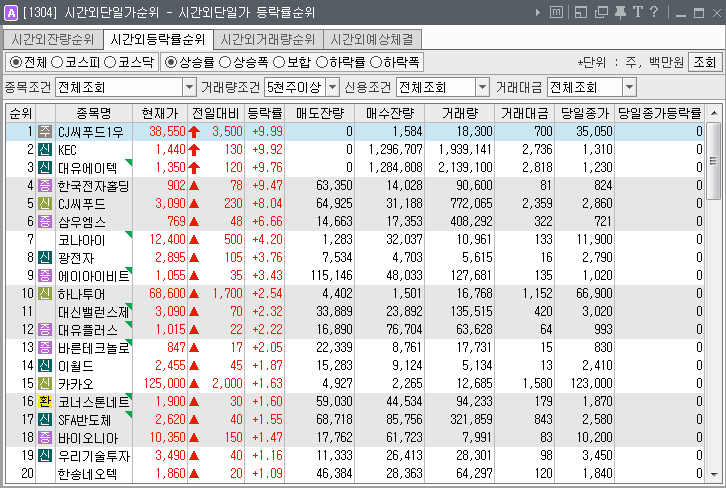Click KEC trading volume 1,939,141
Screen dimensions: 726x488
click(465, 150)
